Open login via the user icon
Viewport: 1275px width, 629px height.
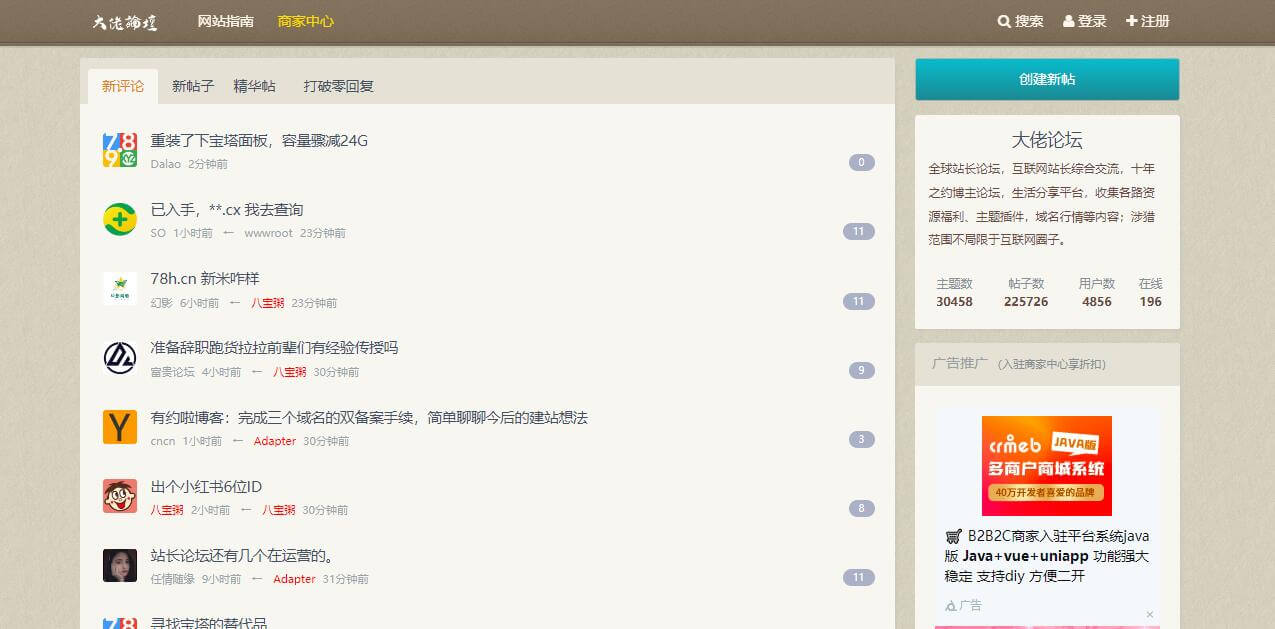click(1068, 21)
